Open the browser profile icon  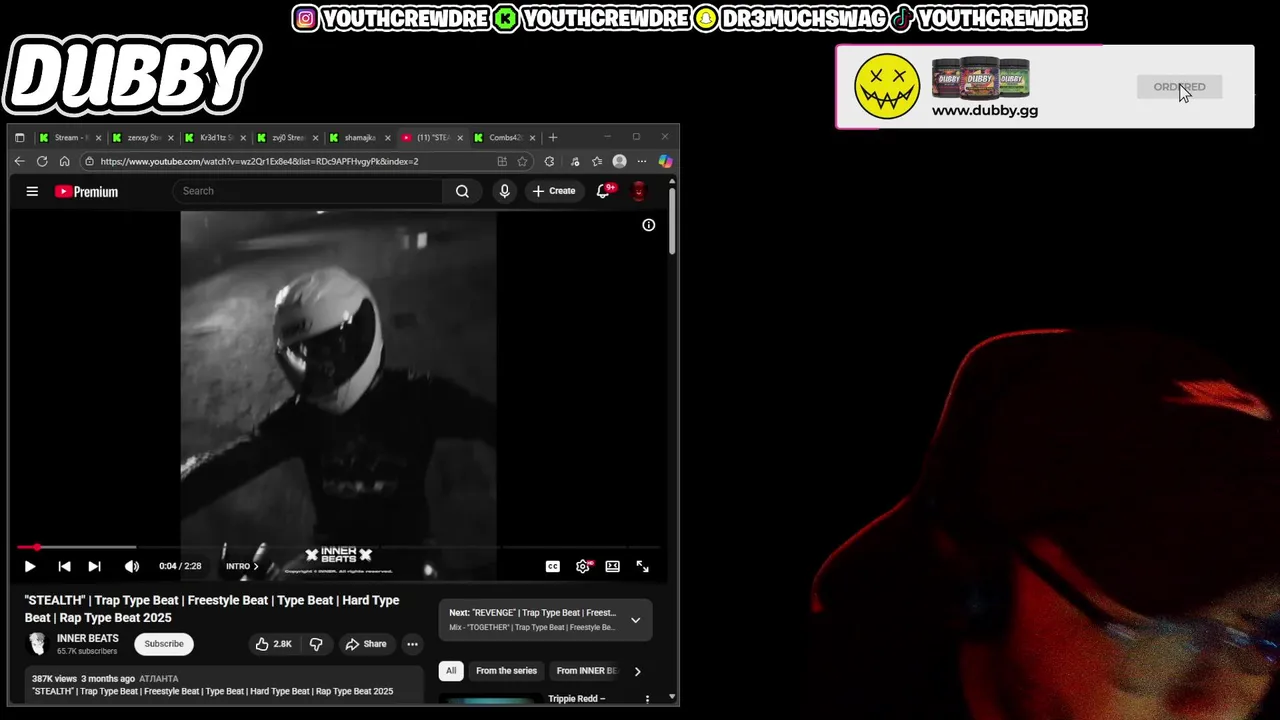[619, 161]
